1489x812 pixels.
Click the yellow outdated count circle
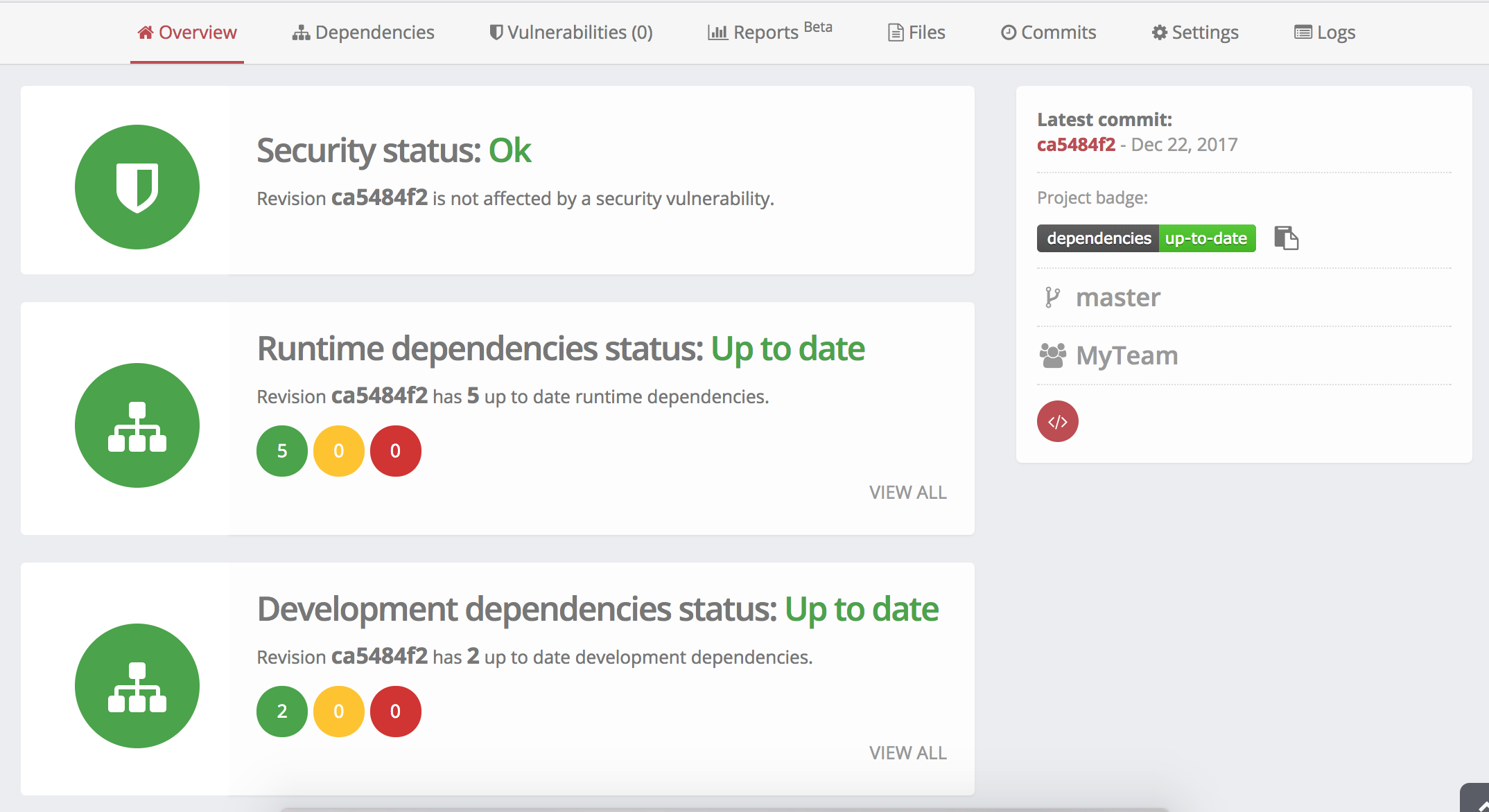point(337,450)
